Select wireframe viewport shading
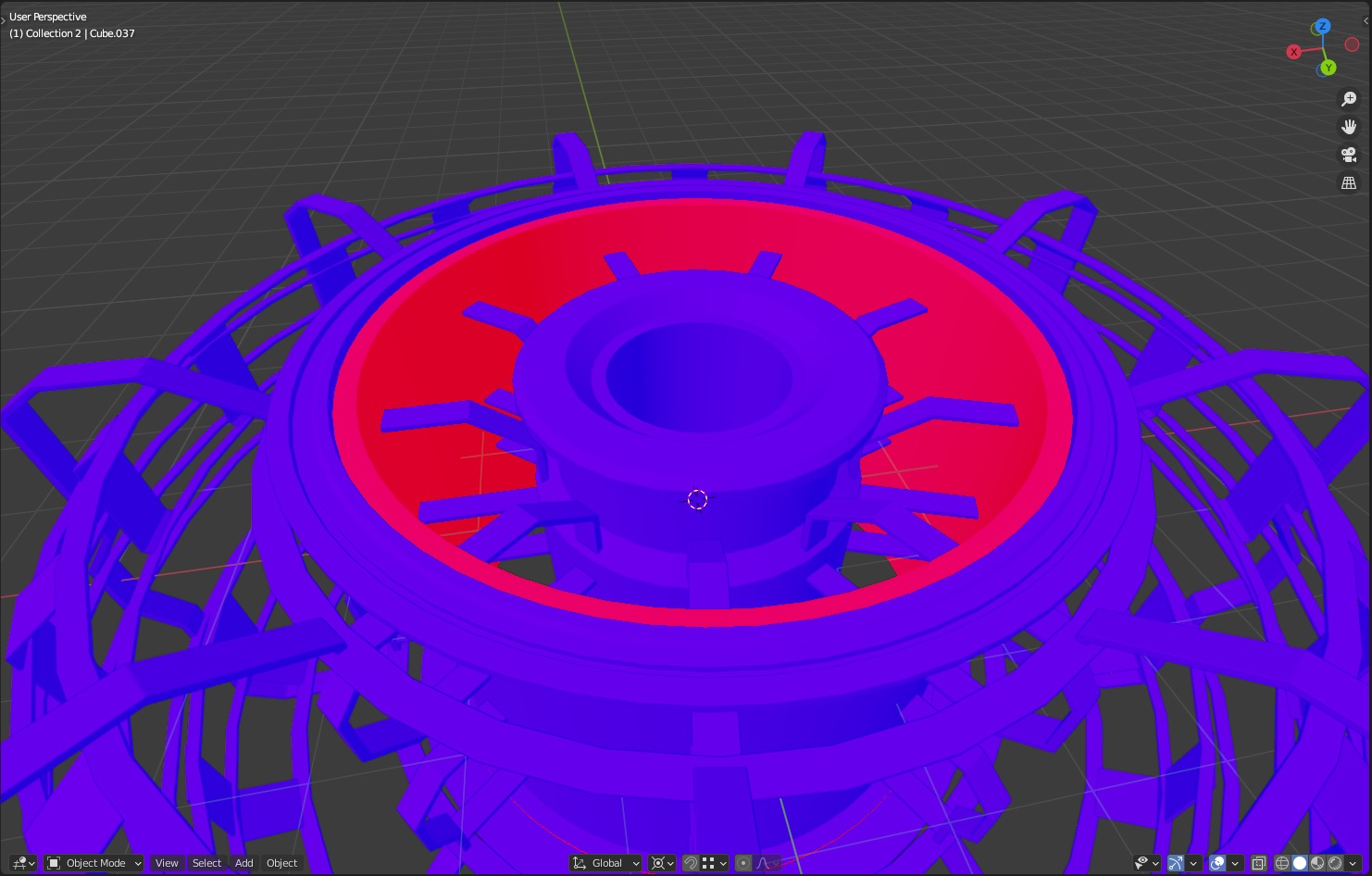The height and width of the screenshot is (876, 1372). point(1282,863)
